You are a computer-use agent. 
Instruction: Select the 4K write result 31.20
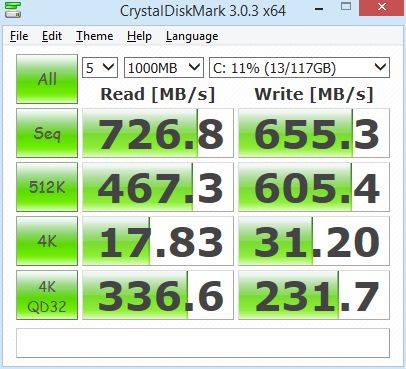click(x=314, y=241)
